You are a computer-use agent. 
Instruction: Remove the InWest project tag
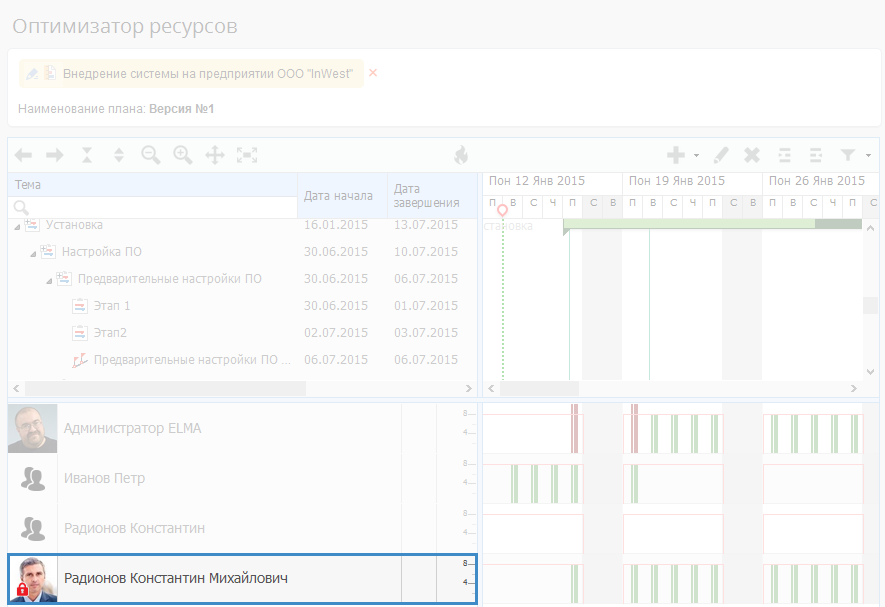point(373,73)
